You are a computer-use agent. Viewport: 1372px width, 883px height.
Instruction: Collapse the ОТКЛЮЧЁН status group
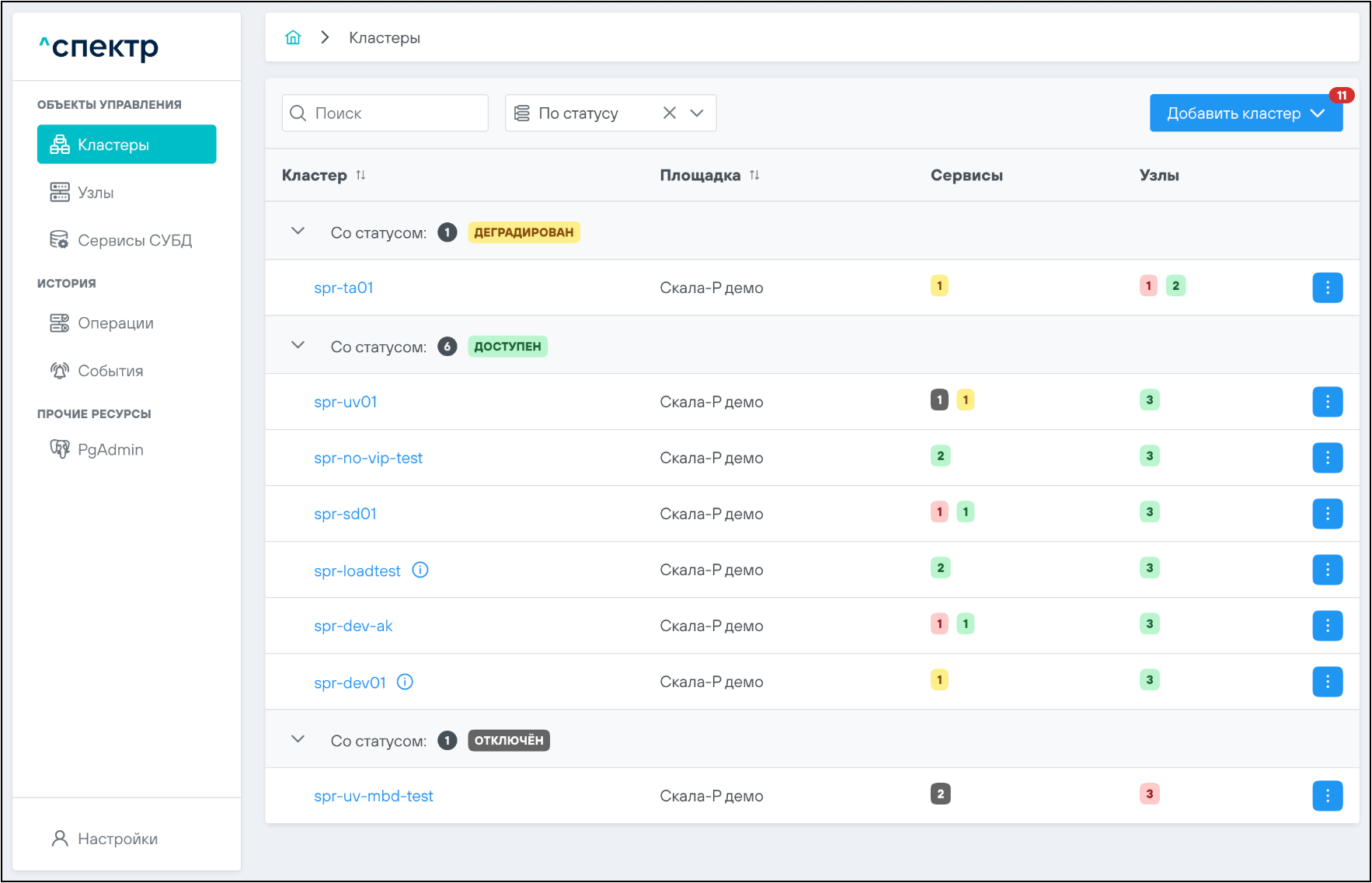point(298,739)
